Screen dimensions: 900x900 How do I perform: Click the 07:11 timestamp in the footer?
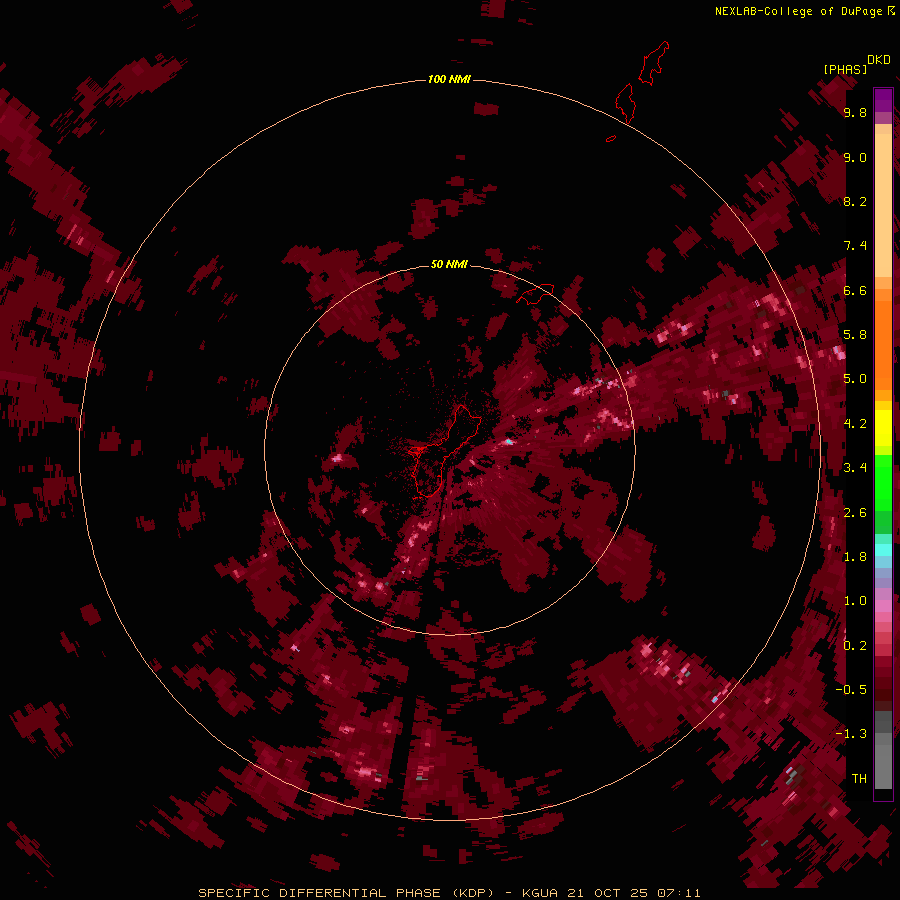click(x=679, y=893)
